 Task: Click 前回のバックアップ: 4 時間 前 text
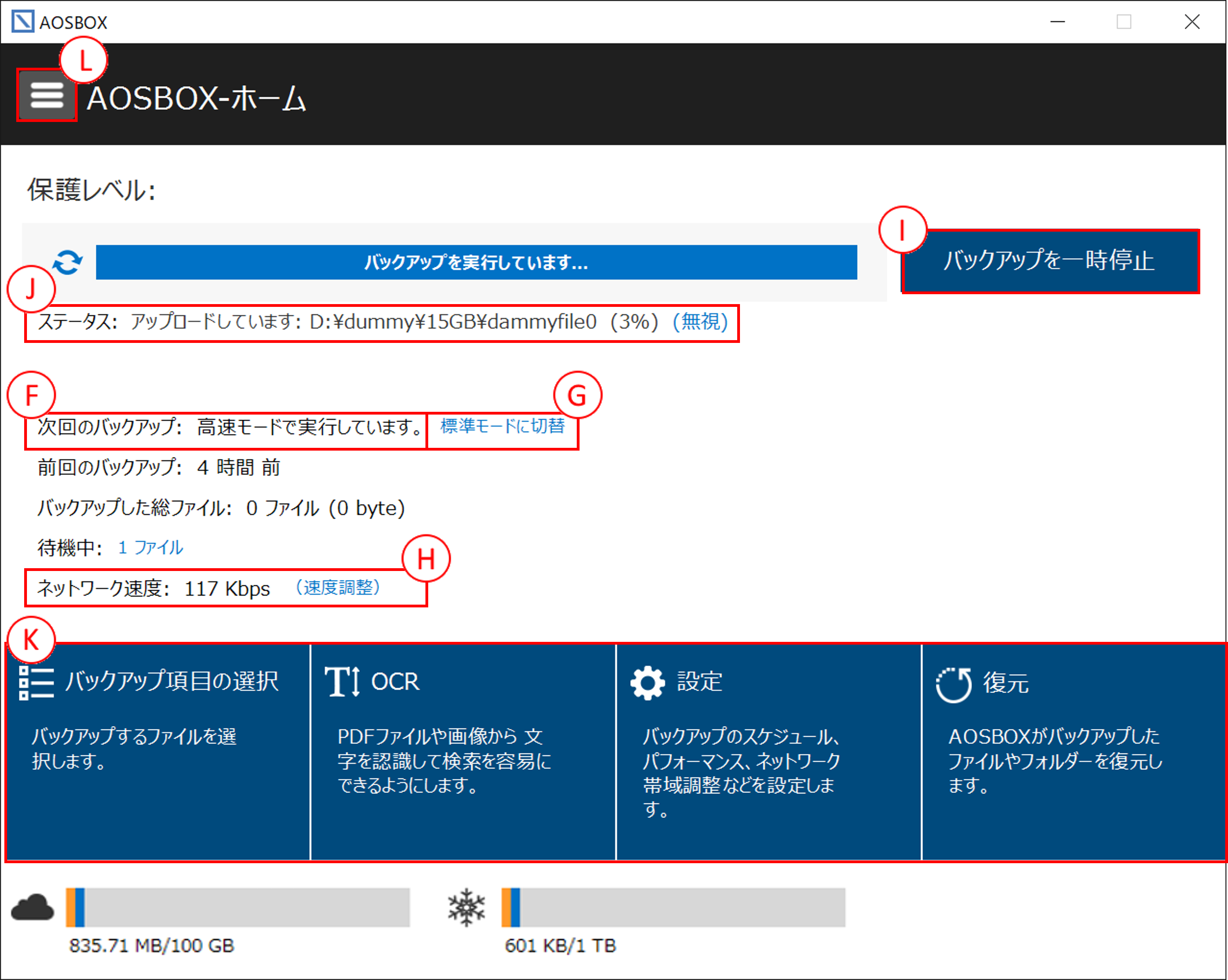click(x=159, y=468)
